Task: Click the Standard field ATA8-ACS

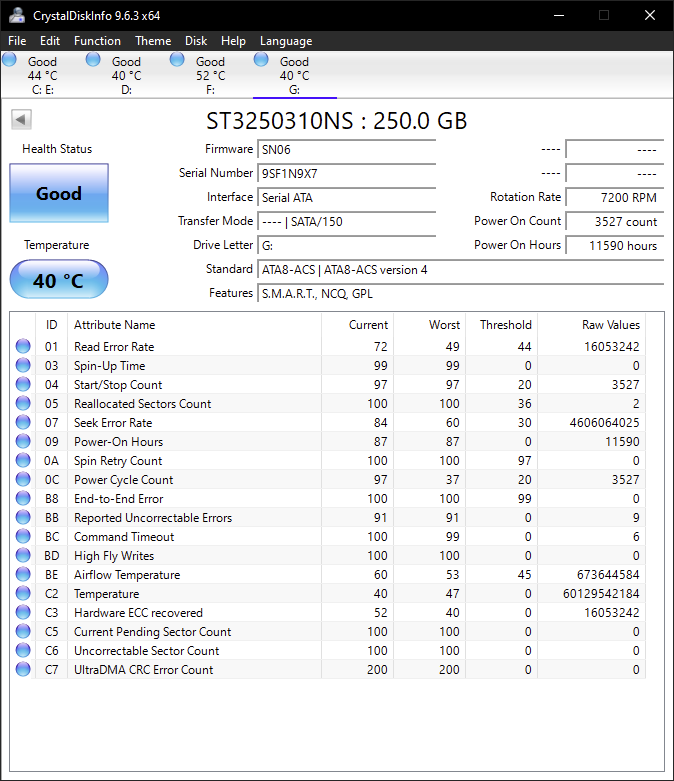Action: 461,269
